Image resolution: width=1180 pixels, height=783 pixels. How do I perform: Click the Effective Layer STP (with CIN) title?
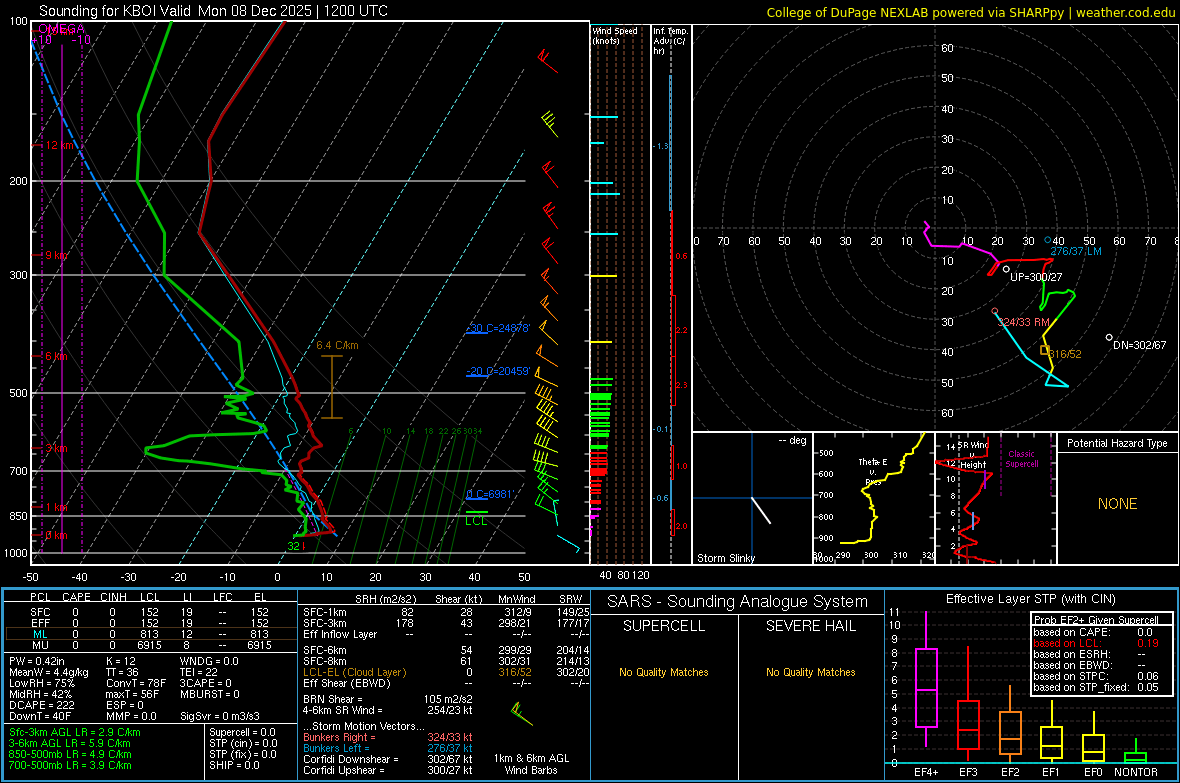[1030, 599]
